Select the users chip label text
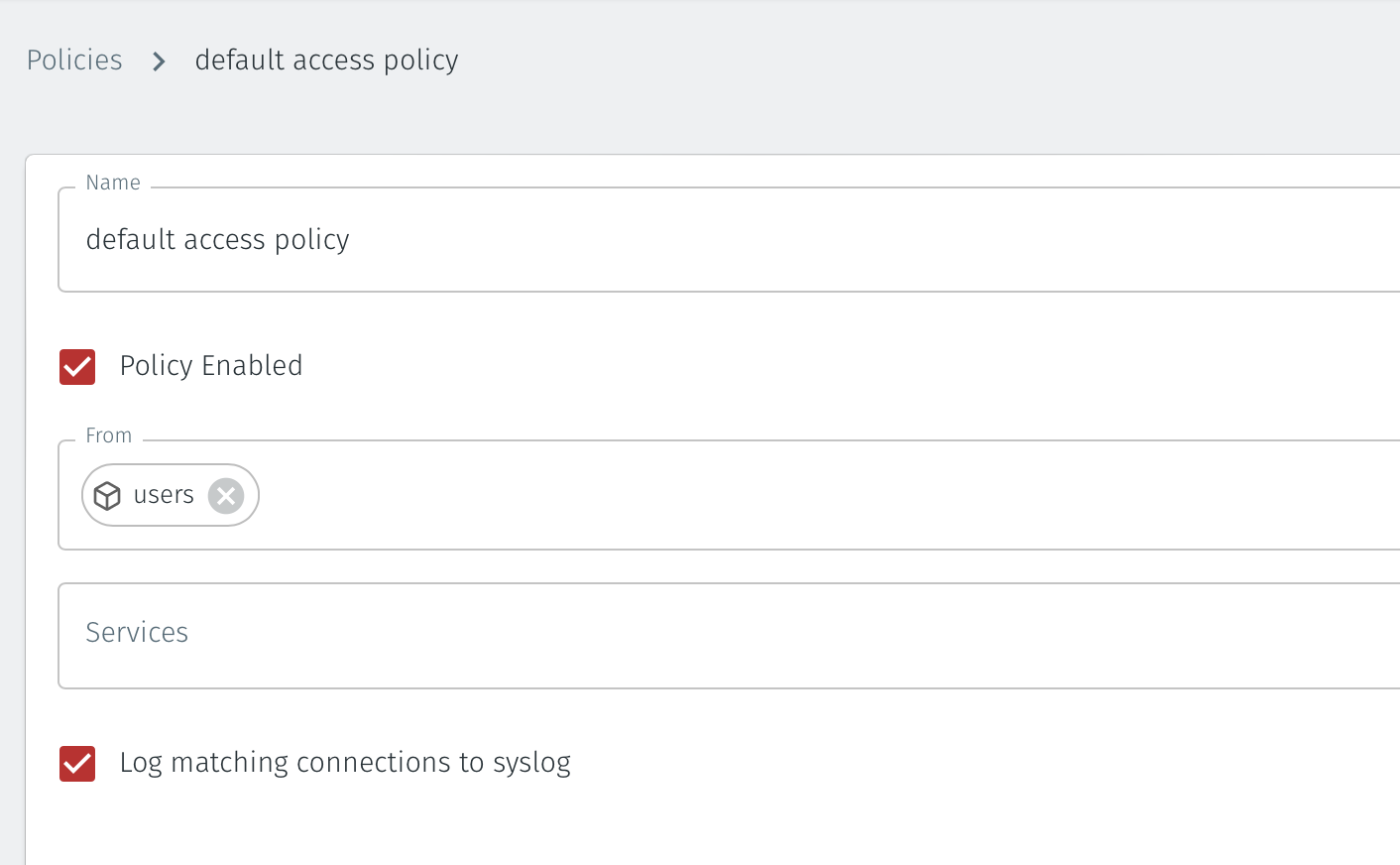1400x865 pixels. 164,495
